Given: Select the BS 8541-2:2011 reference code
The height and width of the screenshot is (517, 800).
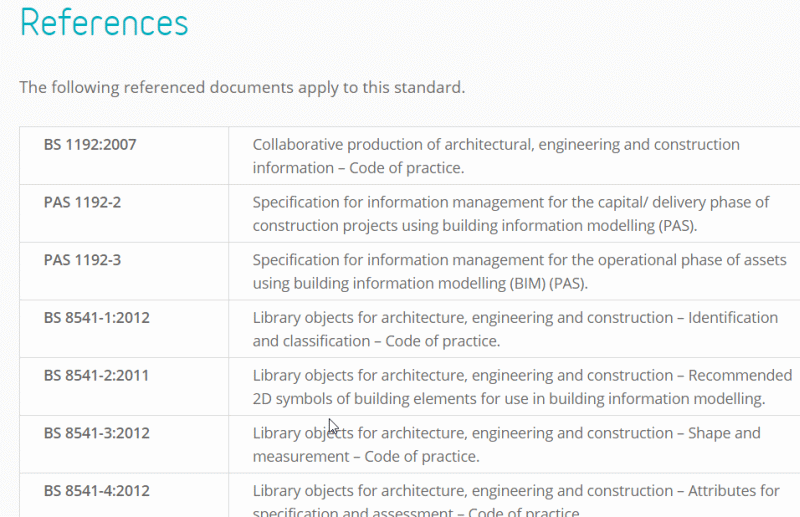Looking at the screenshot, I should (x=96, y=375).
